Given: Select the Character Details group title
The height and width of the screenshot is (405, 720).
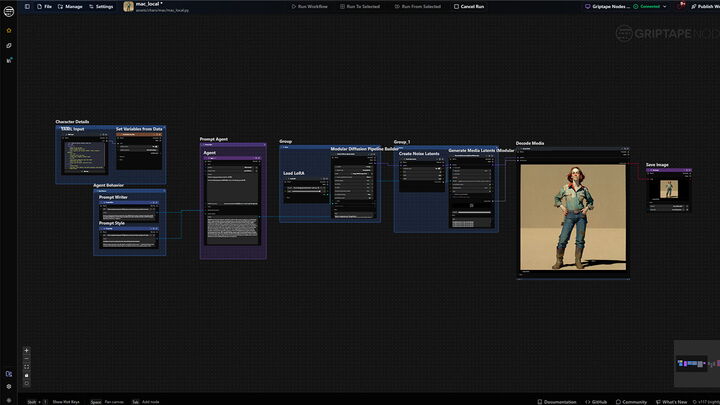Looking at the screenshot, I should tap(72, 122).
